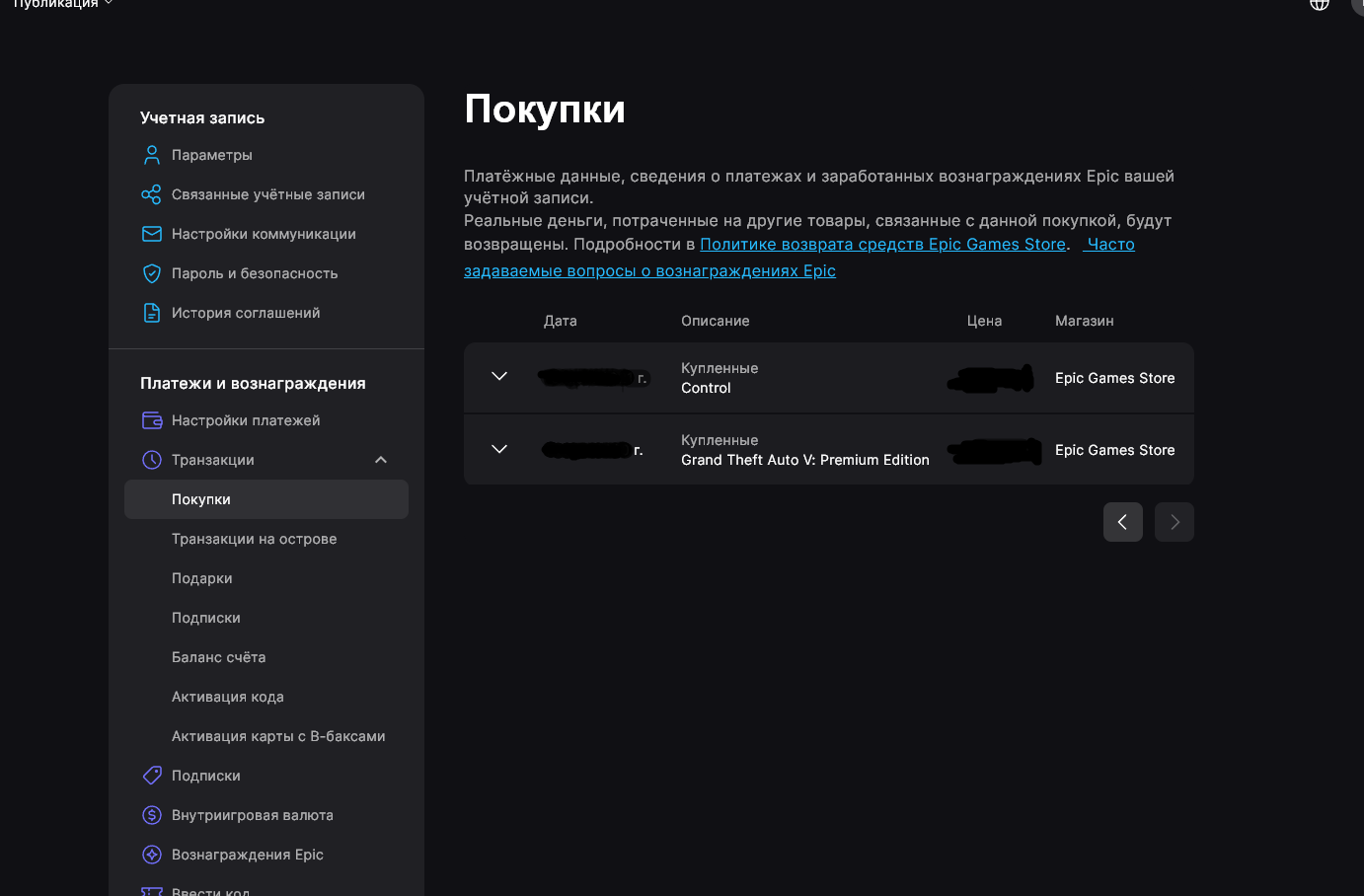Click the Вознаграждения Epic star icon
Image resolution: width=1364 pixels, height=896 pixels.
tap(151, 855)
